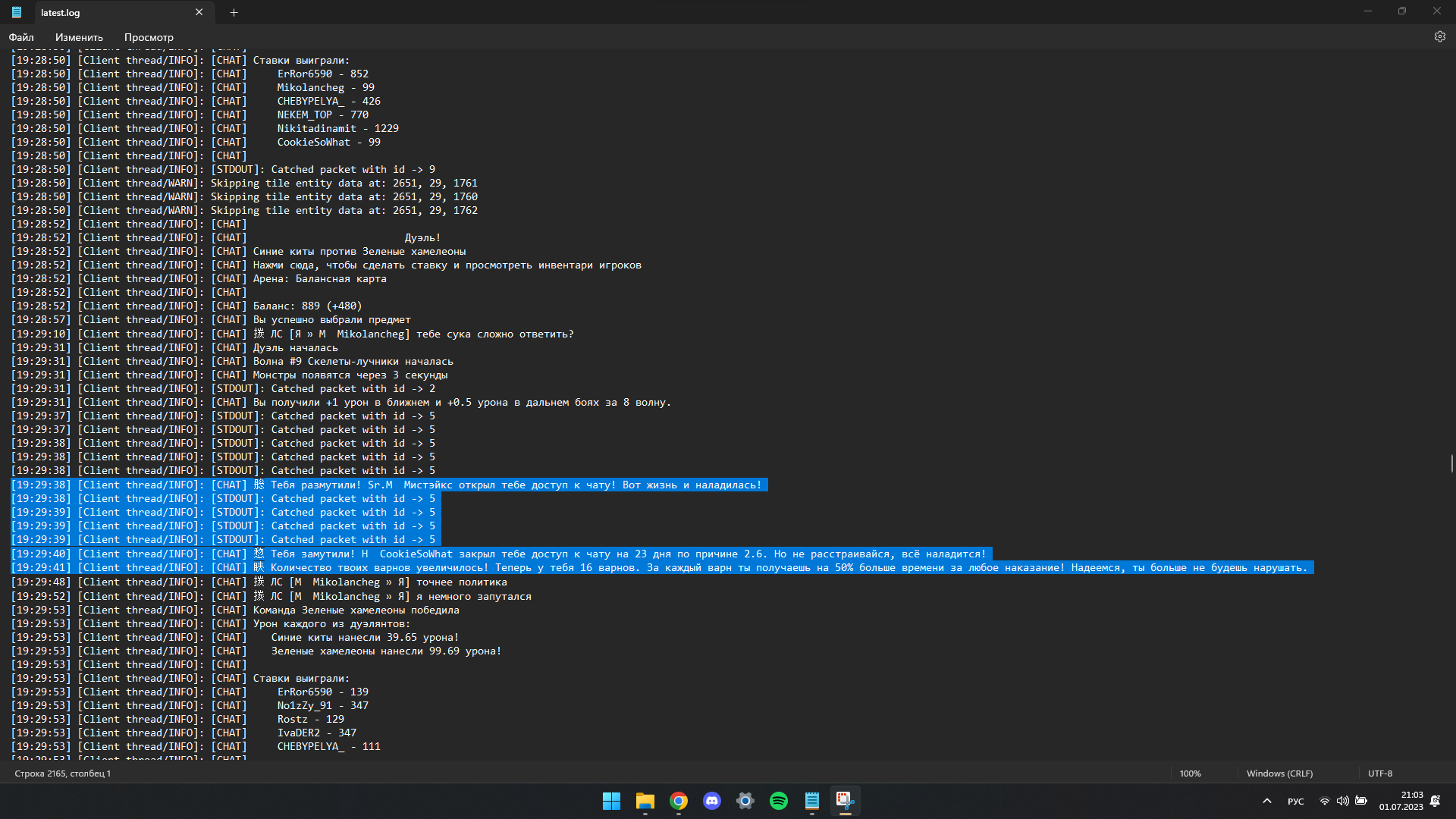The image size is (1456, 819).
Task: Click line 'Синие киты против Зеленые хамелеоны'
Action: click(x=238, y=251)
